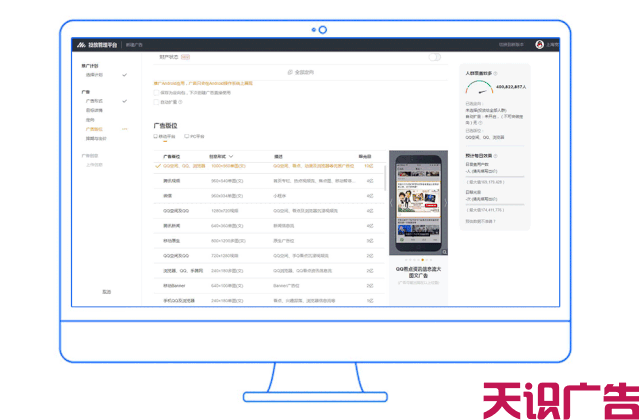Image resolution: width=639 pixels, height=420 pixels.
Task: Click the help icon beside 人群覆盖较多
Action: point(495,74)
